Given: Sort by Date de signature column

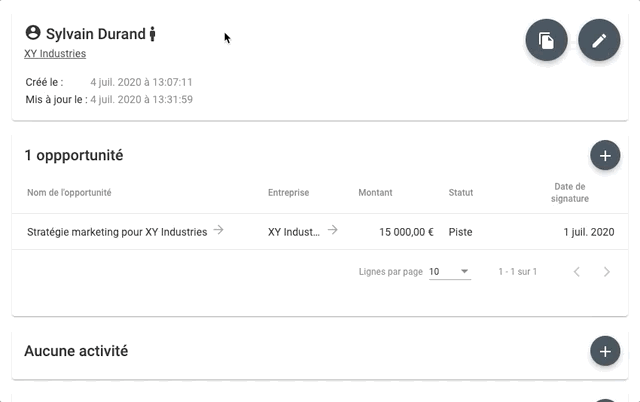Looking at the screenshot, I should pos(570,193).
